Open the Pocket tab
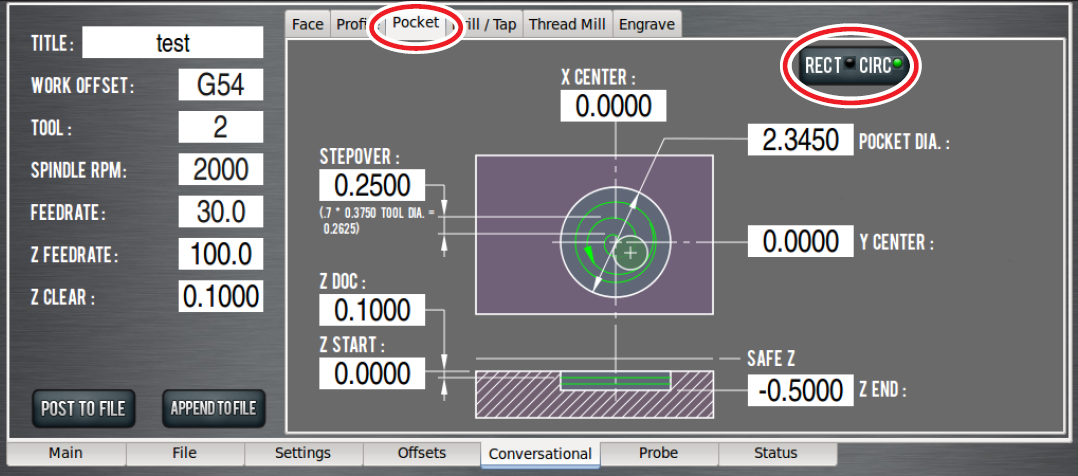Screen dimensions: 1078x476 point(415,23)
